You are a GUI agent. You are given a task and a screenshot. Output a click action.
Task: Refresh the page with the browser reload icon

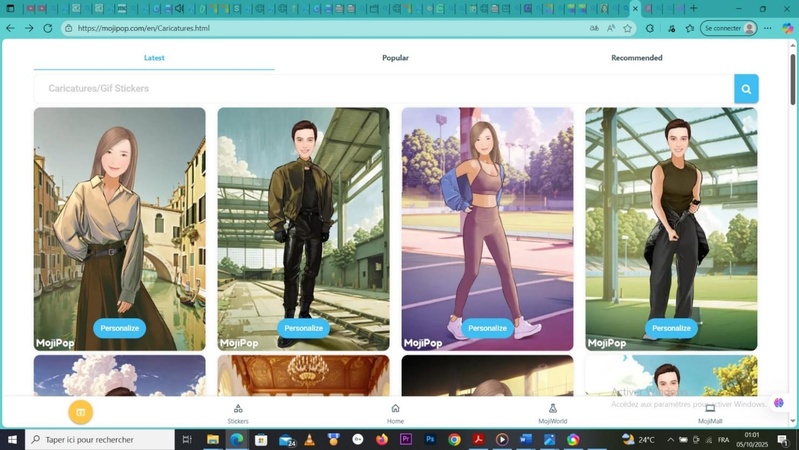pyautogui.click(x=47, y=28)
